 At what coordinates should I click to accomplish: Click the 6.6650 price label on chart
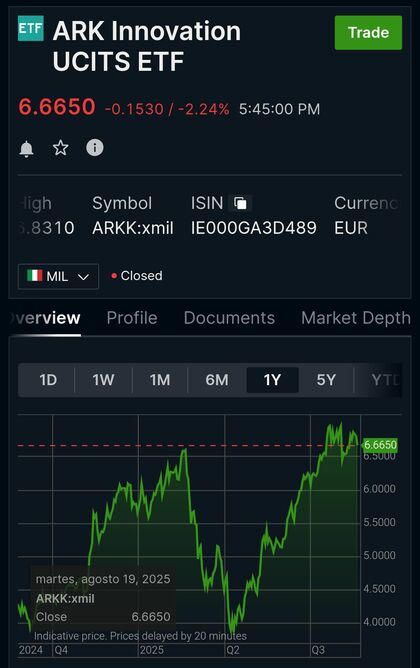coord(380,445)
